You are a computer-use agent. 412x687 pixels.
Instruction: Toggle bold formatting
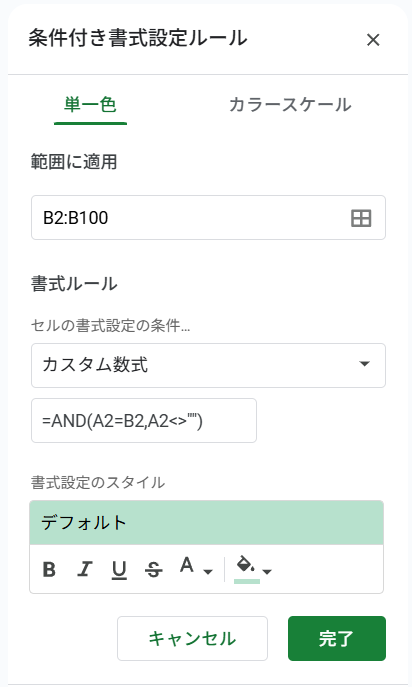coord(49,570)
